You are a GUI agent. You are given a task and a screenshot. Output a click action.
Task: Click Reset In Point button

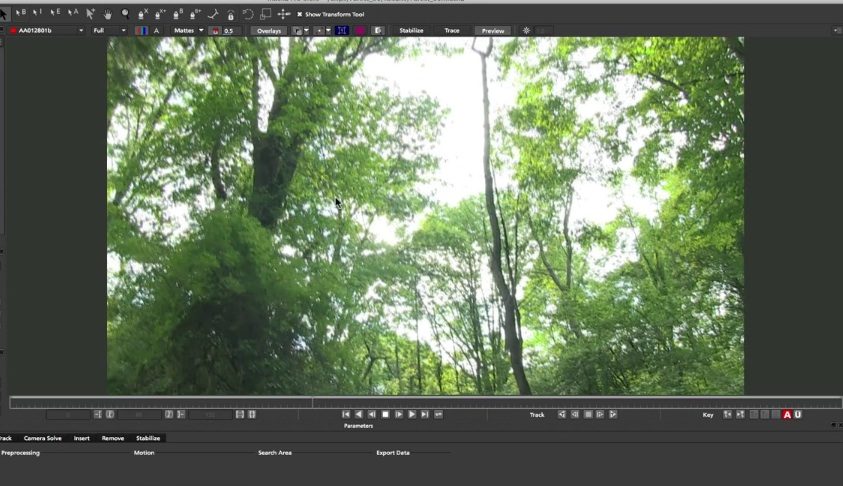110,414
